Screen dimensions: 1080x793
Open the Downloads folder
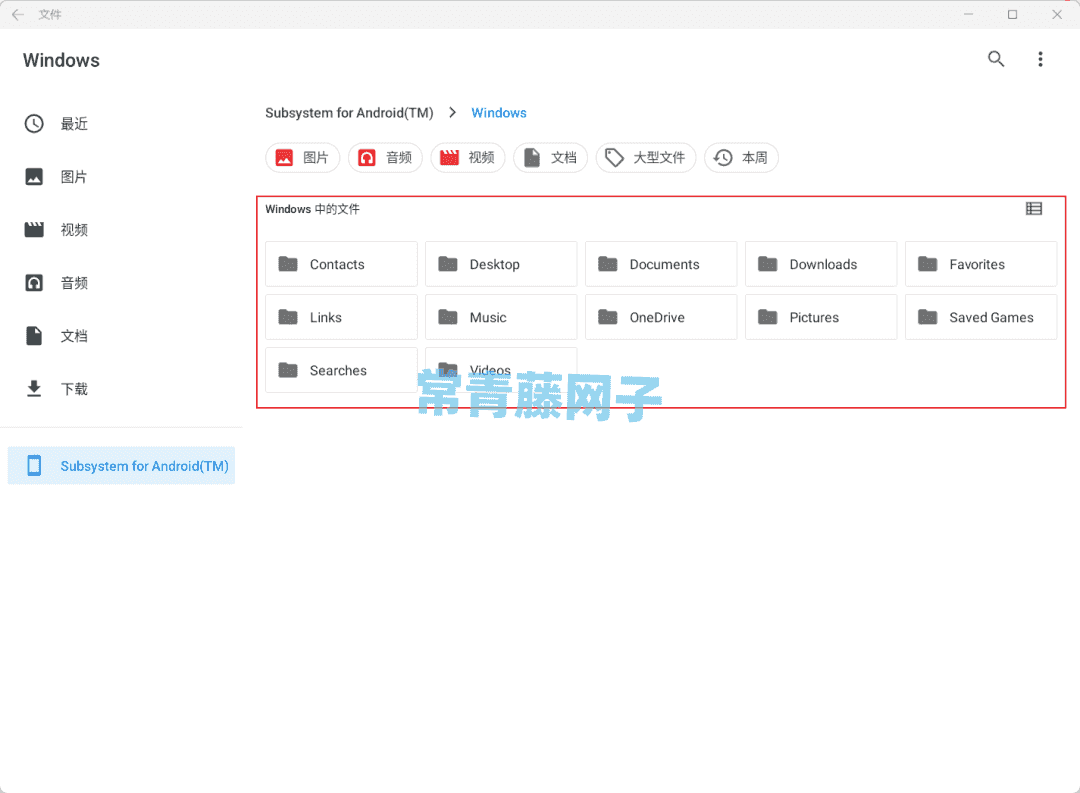[x=821, y=265]
